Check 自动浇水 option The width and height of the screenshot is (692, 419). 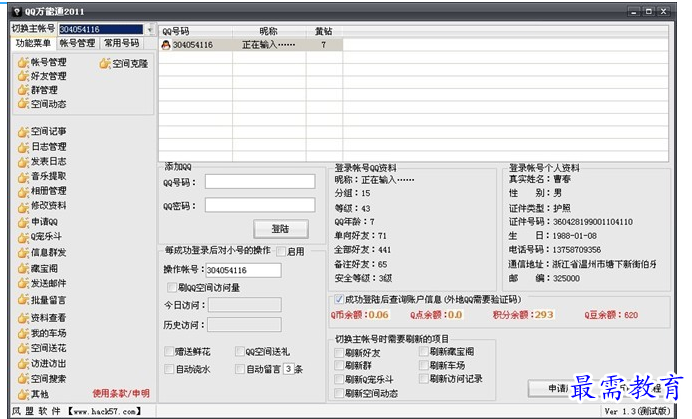169,369
